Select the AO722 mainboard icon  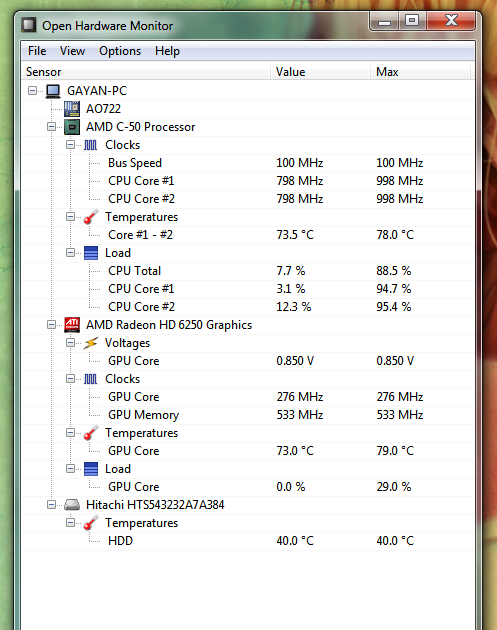72,109
